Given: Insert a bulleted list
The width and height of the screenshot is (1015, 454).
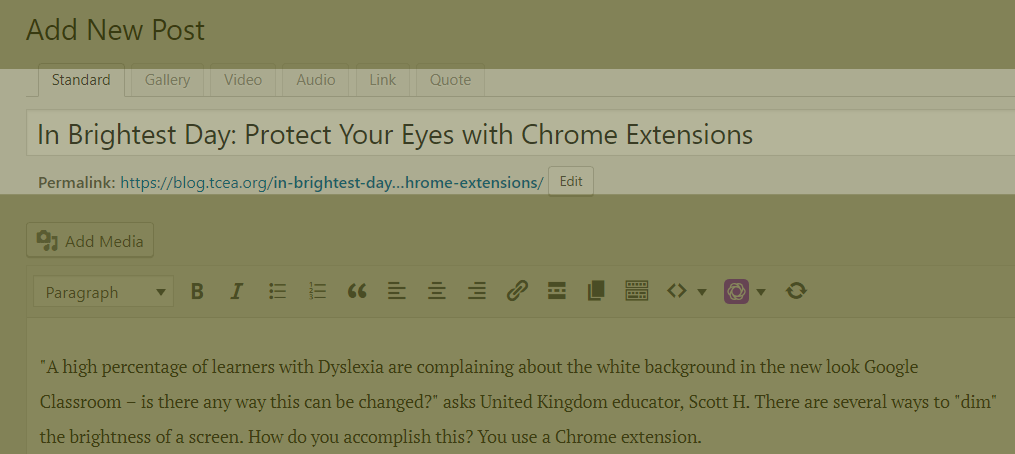Looking at the screenshot, I should pos(277,291).
